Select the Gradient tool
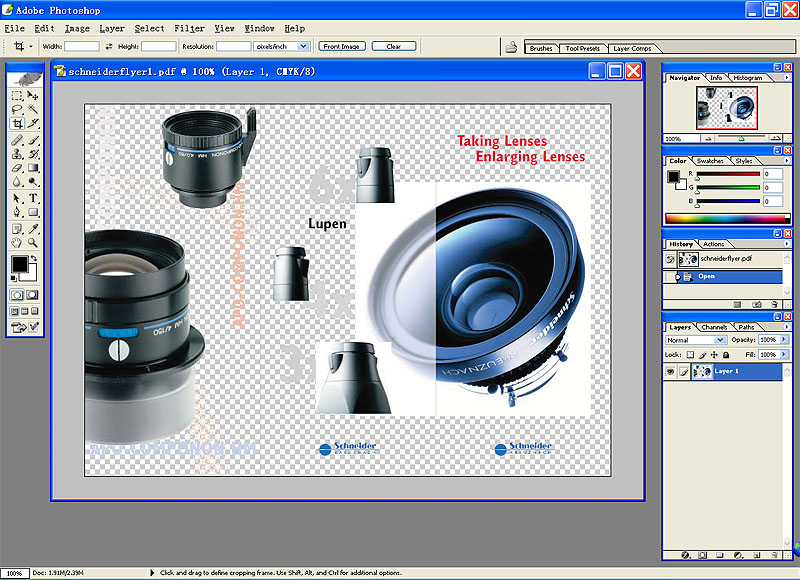The image size is (800, 580). pos(33,167)
